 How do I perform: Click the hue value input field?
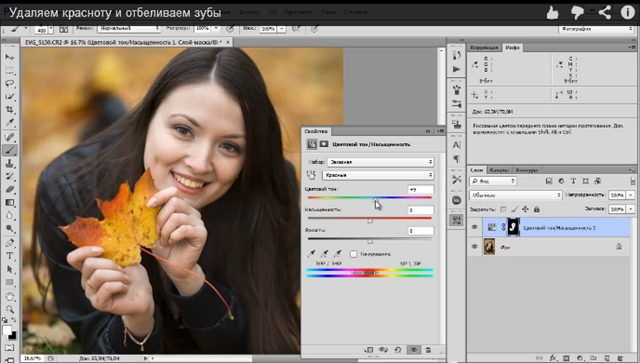421,189
